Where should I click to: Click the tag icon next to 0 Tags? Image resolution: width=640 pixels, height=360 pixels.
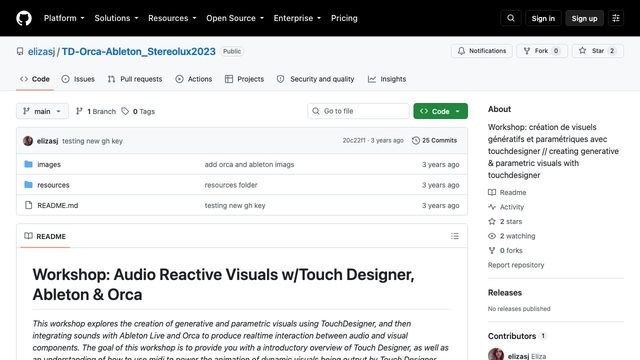point(125,111)
